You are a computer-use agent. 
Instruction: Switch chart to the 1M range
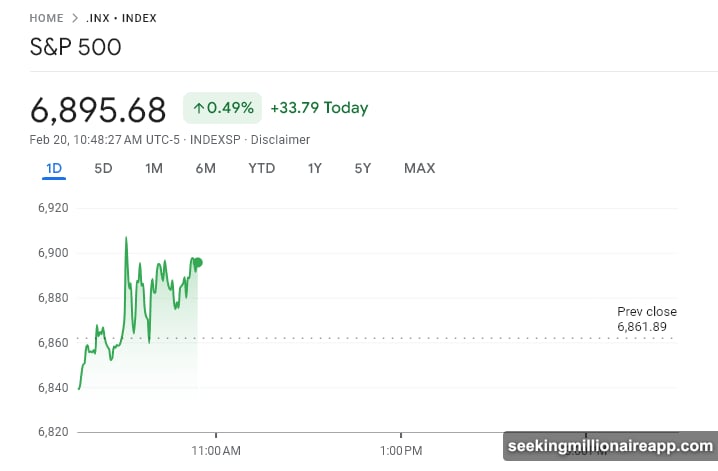pos(154,168)
